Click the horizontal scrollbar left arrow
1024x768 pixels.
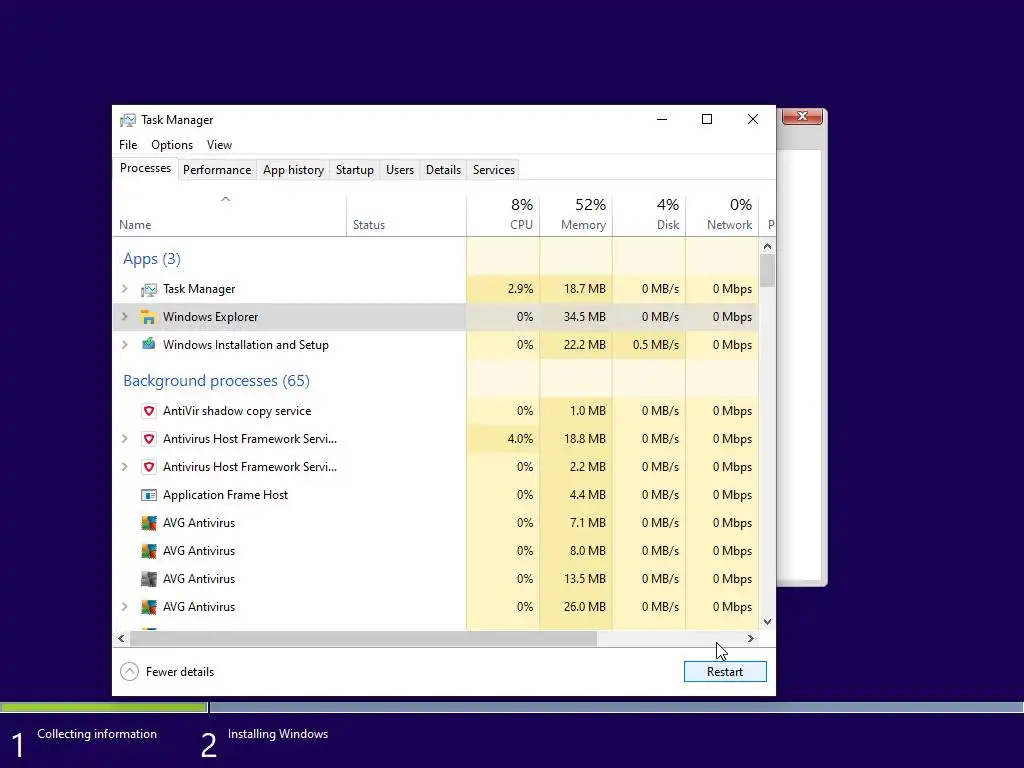coord(121,639)
